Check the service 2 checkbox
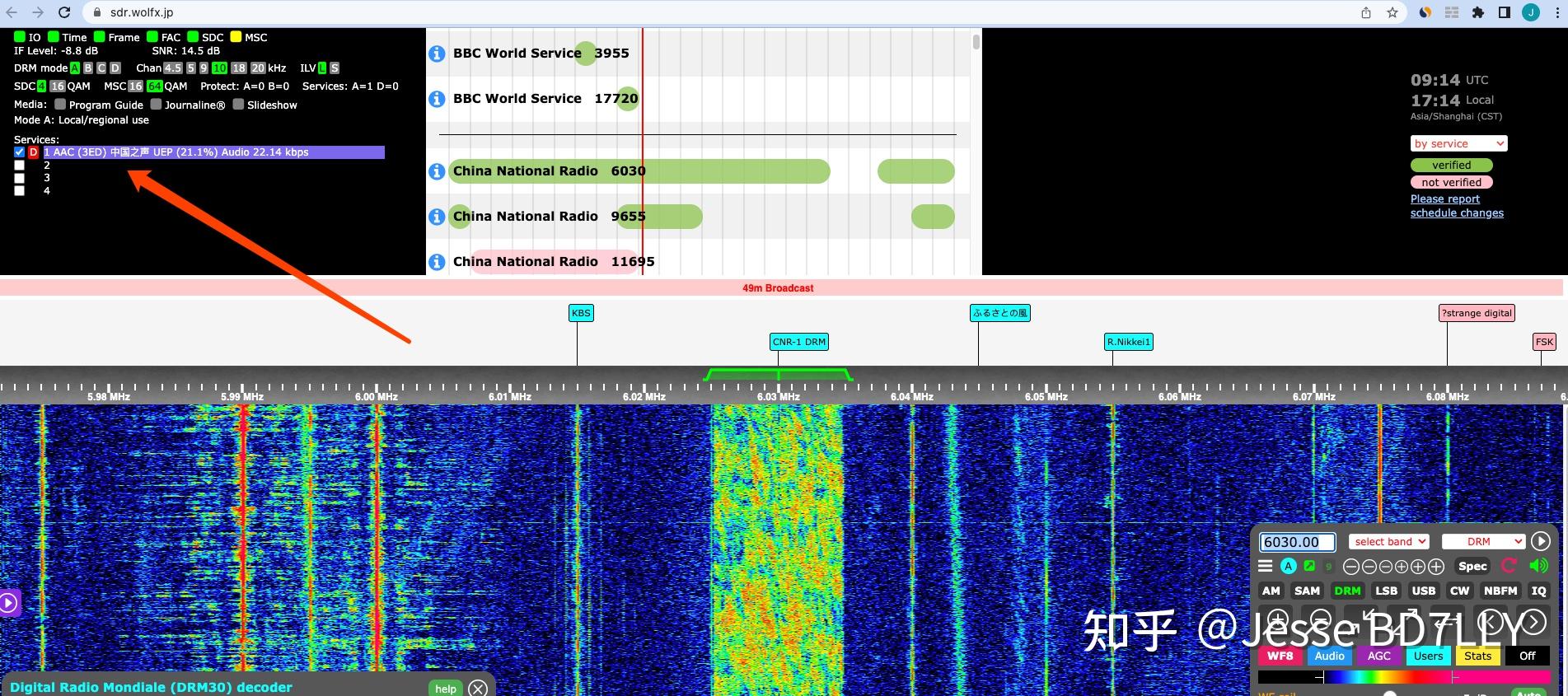Viewport: 1568px width, 696px height. coord(20,166)
